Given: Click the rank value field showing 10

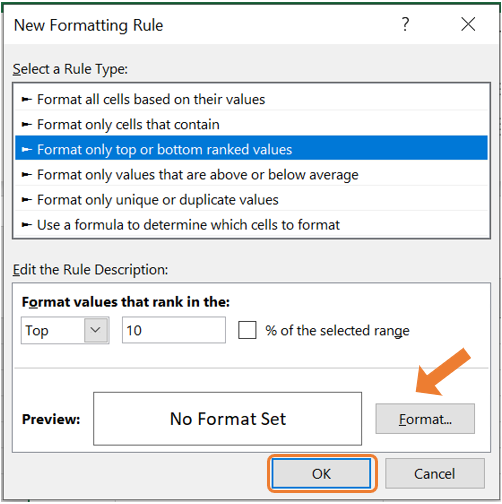Looking at the screenshot, I should click(x=174, y=330).
